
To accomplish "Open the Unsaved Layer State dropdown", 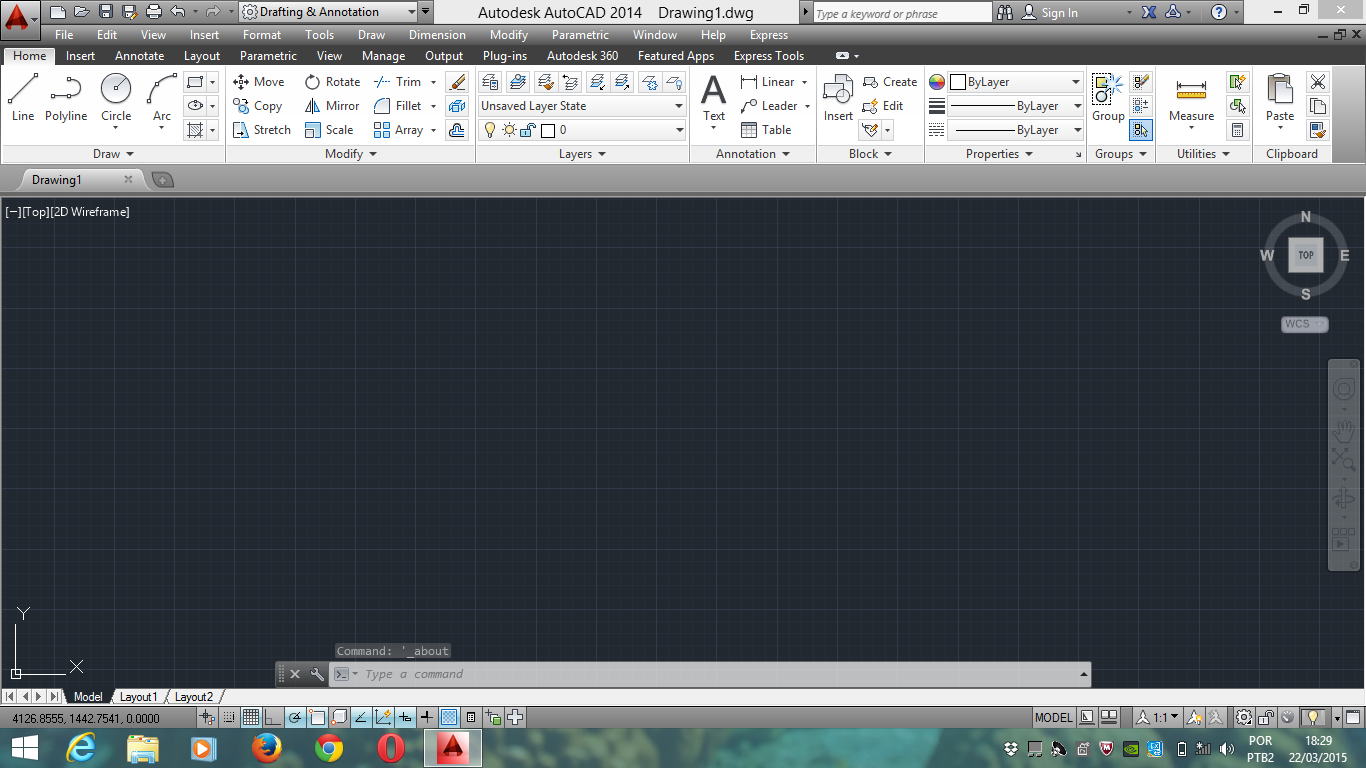I will pyautogui.click(x=582, y=106).
